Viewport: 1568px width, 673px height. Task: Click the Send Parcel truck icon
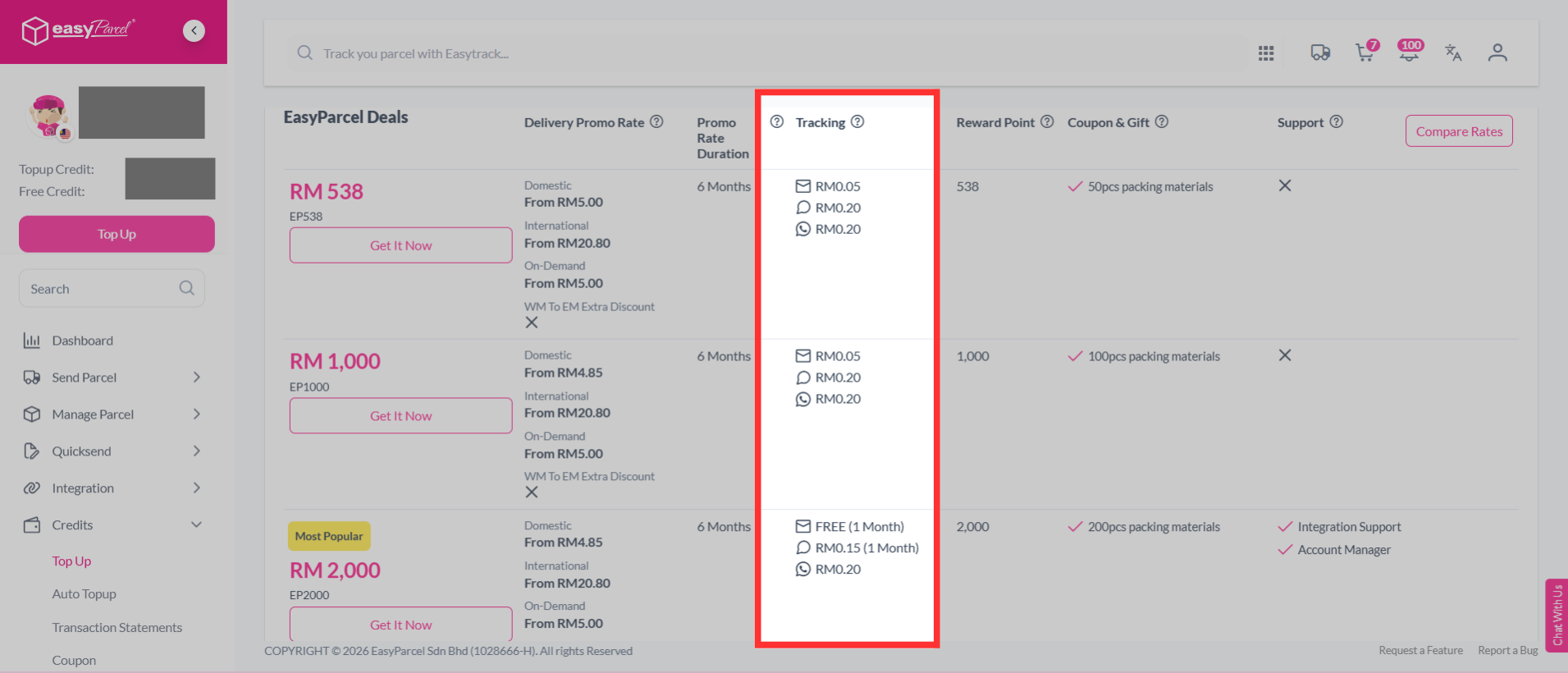pos(32,378)
